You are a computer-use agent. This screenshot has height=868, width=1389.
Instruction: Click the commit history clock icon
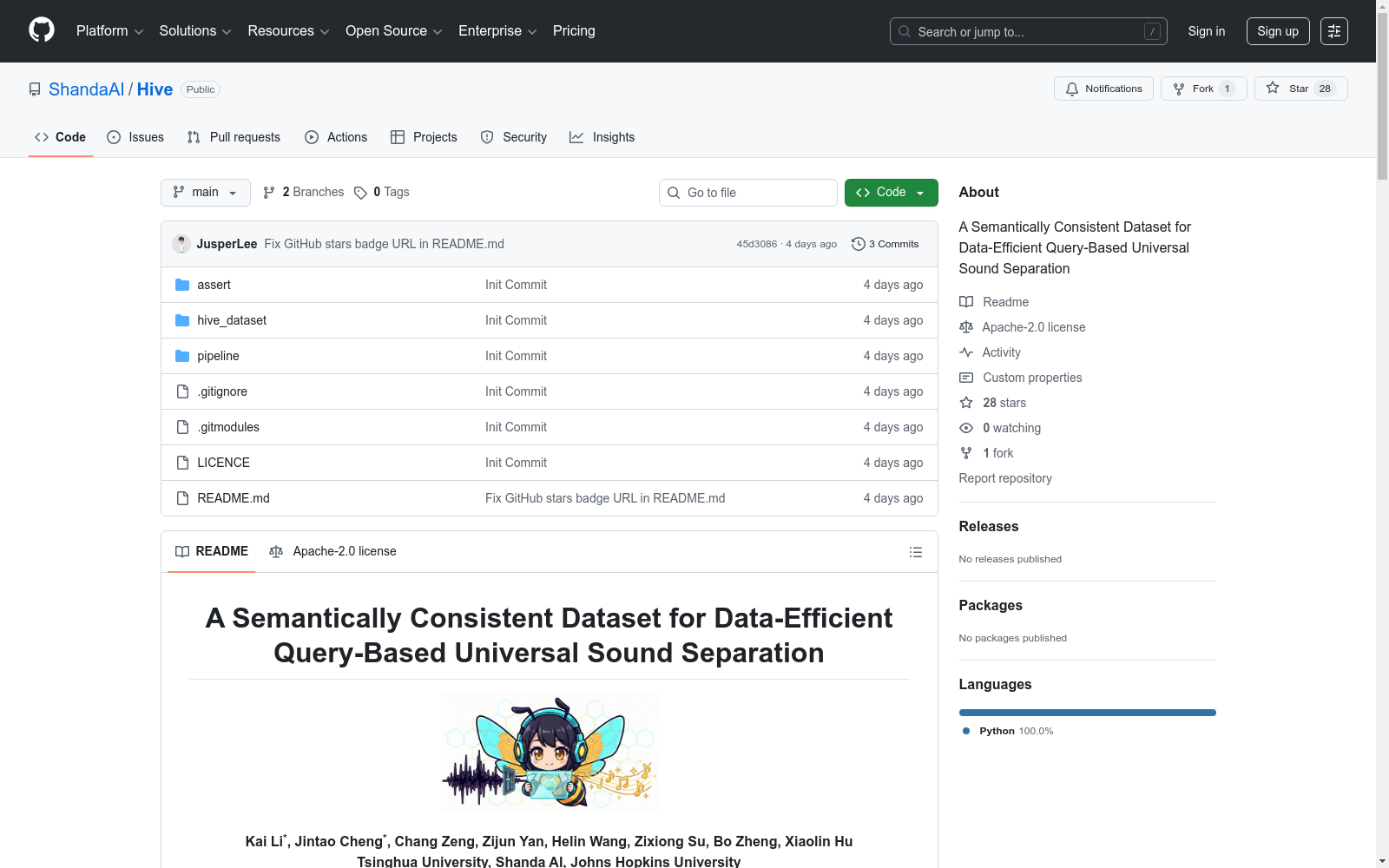(859, 244)
